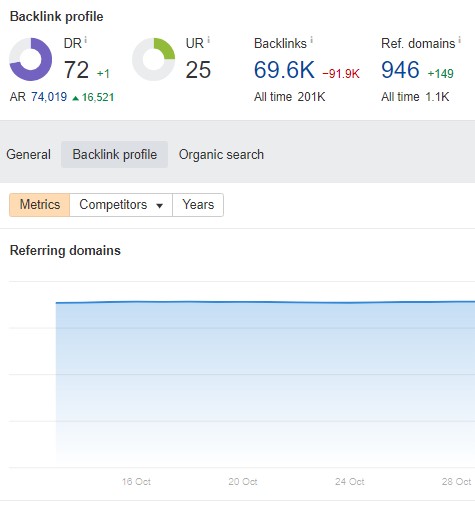
Task: Open the 946 referring domains link
Action: (x=400, y=70)
